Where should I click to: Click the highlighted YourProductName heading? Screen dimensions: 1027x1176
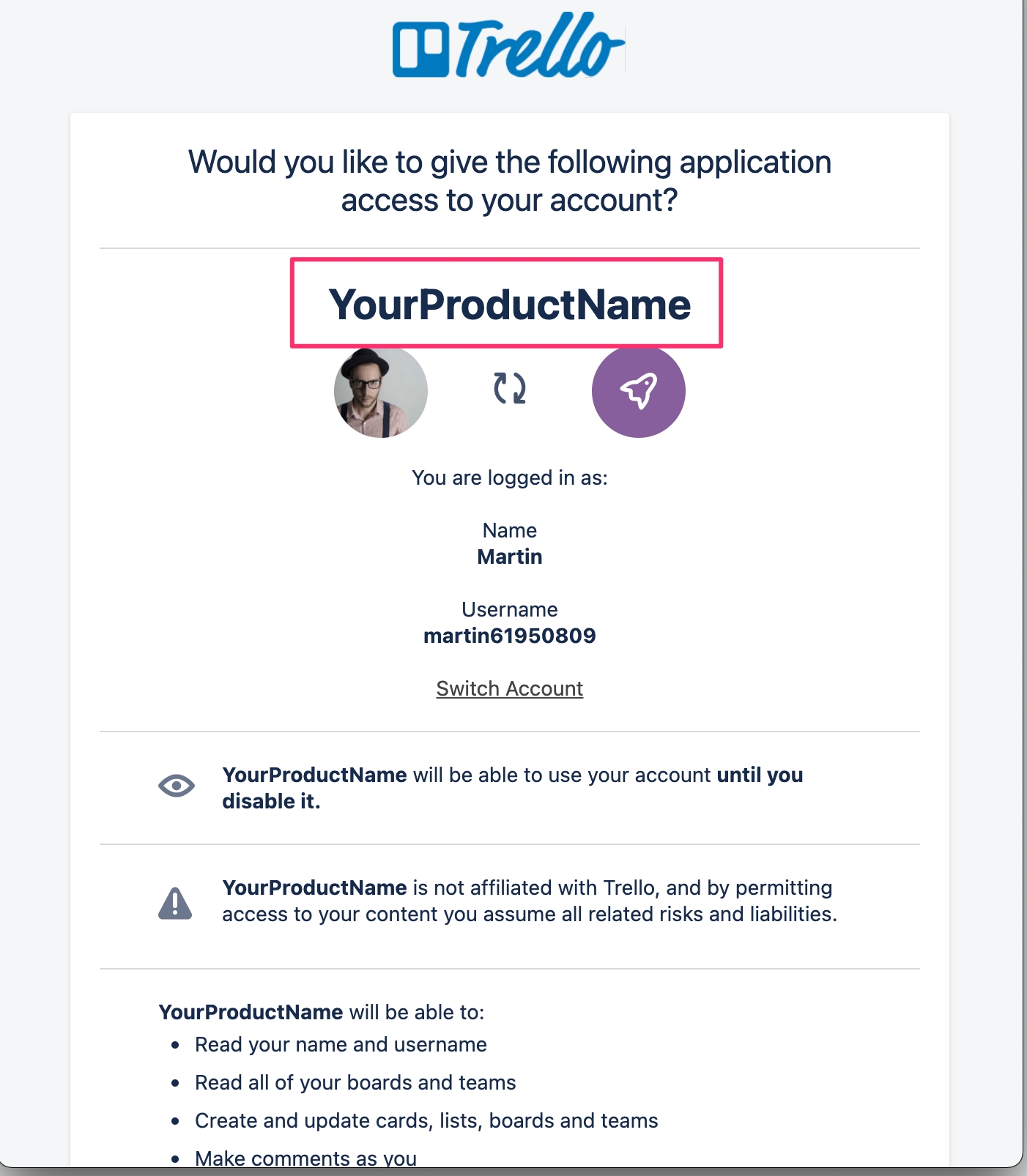click(509, 304)
